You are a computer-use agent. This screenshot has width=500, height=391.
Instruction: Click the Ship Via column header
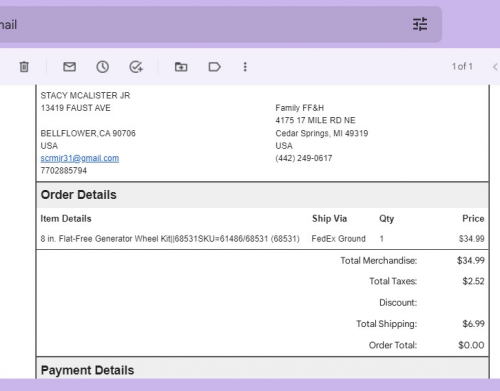coord(329,219)
